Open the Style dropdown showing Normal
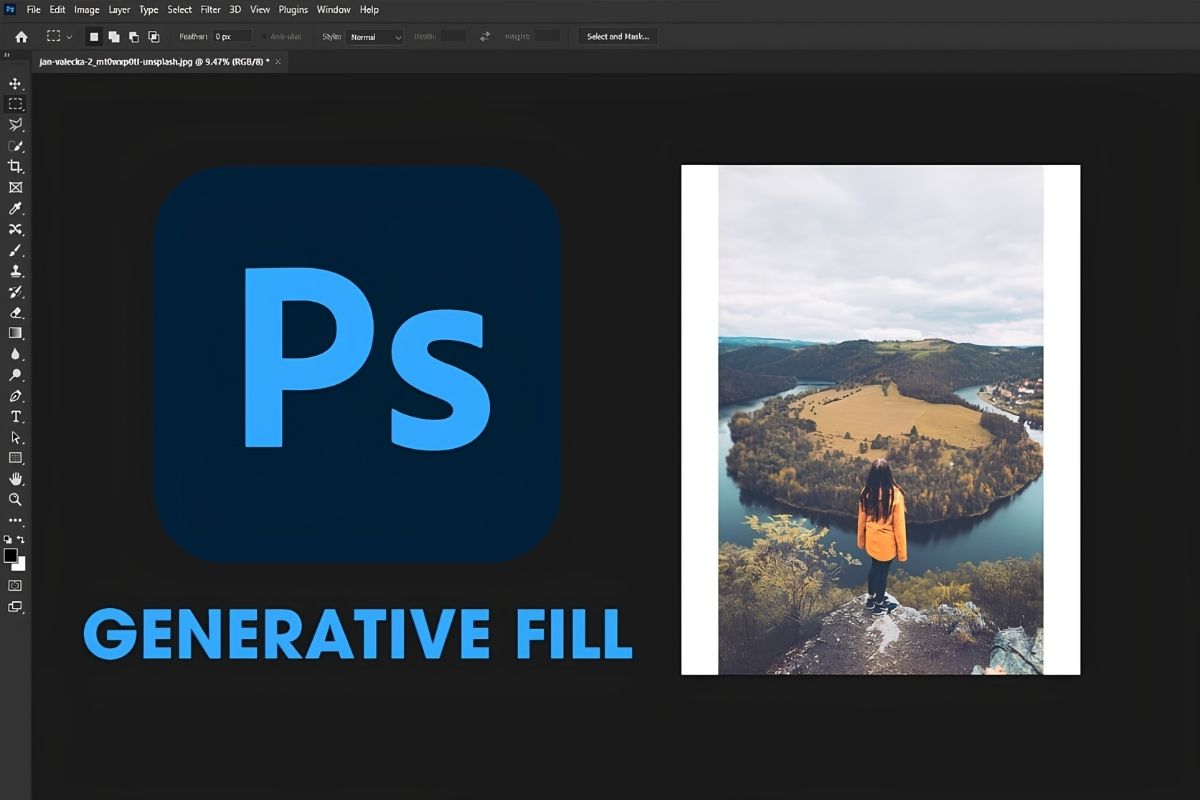Image resolution: width=1200 pixels, height=800 pixels. pyautogui.click(x=375, y=37)
